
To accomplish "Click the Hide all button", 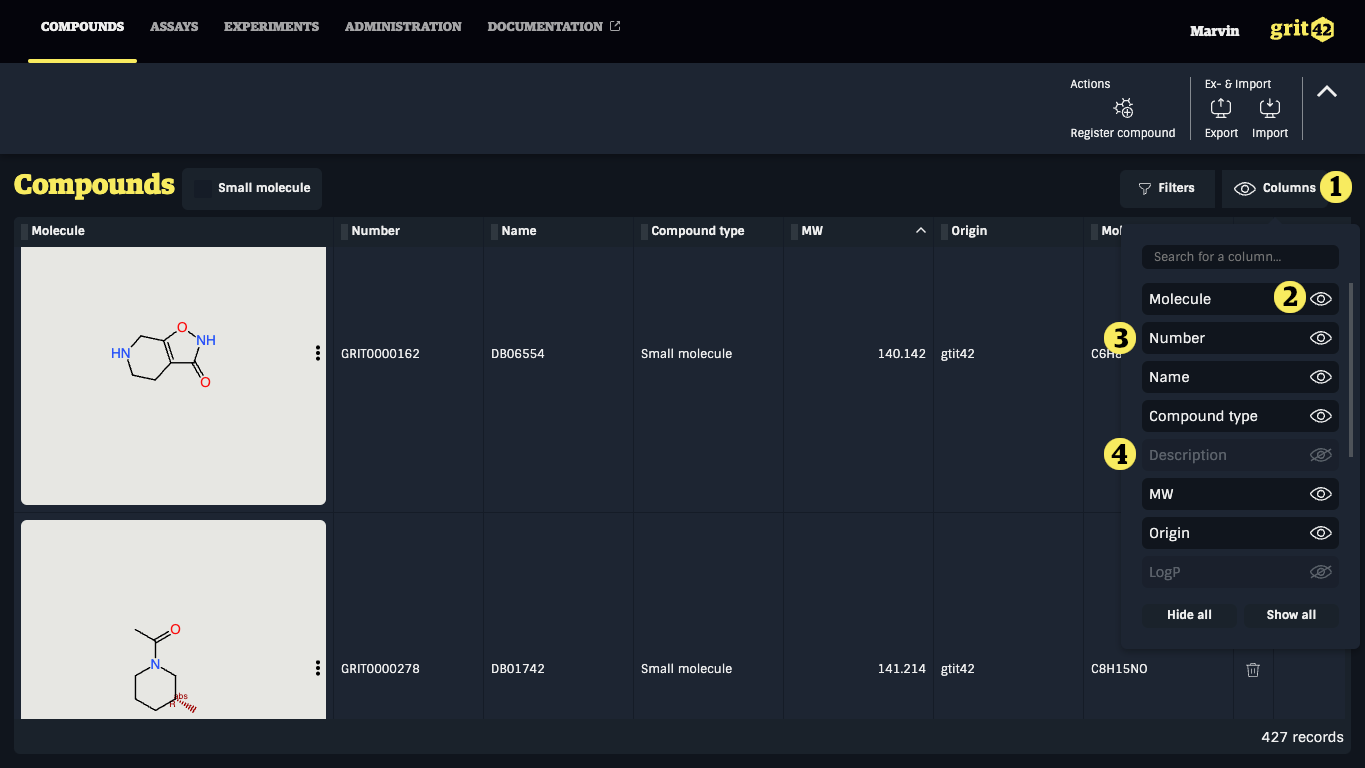I will 1189,615.
